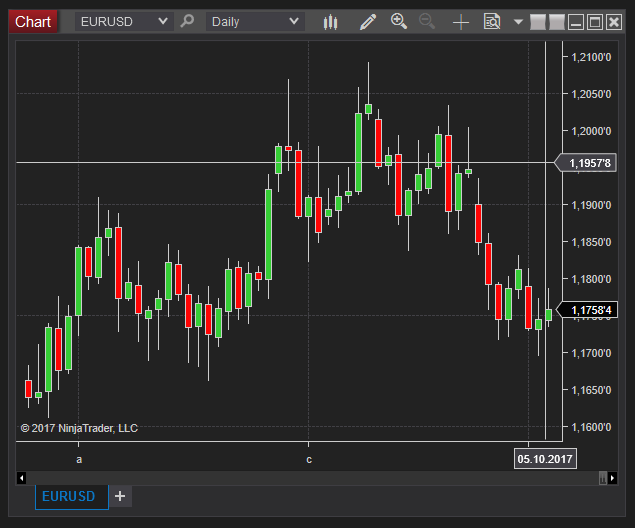This screenshot has height=528, width=635.
Task: Click the 1,1650'0 price axis label
Action: (591, 390)
